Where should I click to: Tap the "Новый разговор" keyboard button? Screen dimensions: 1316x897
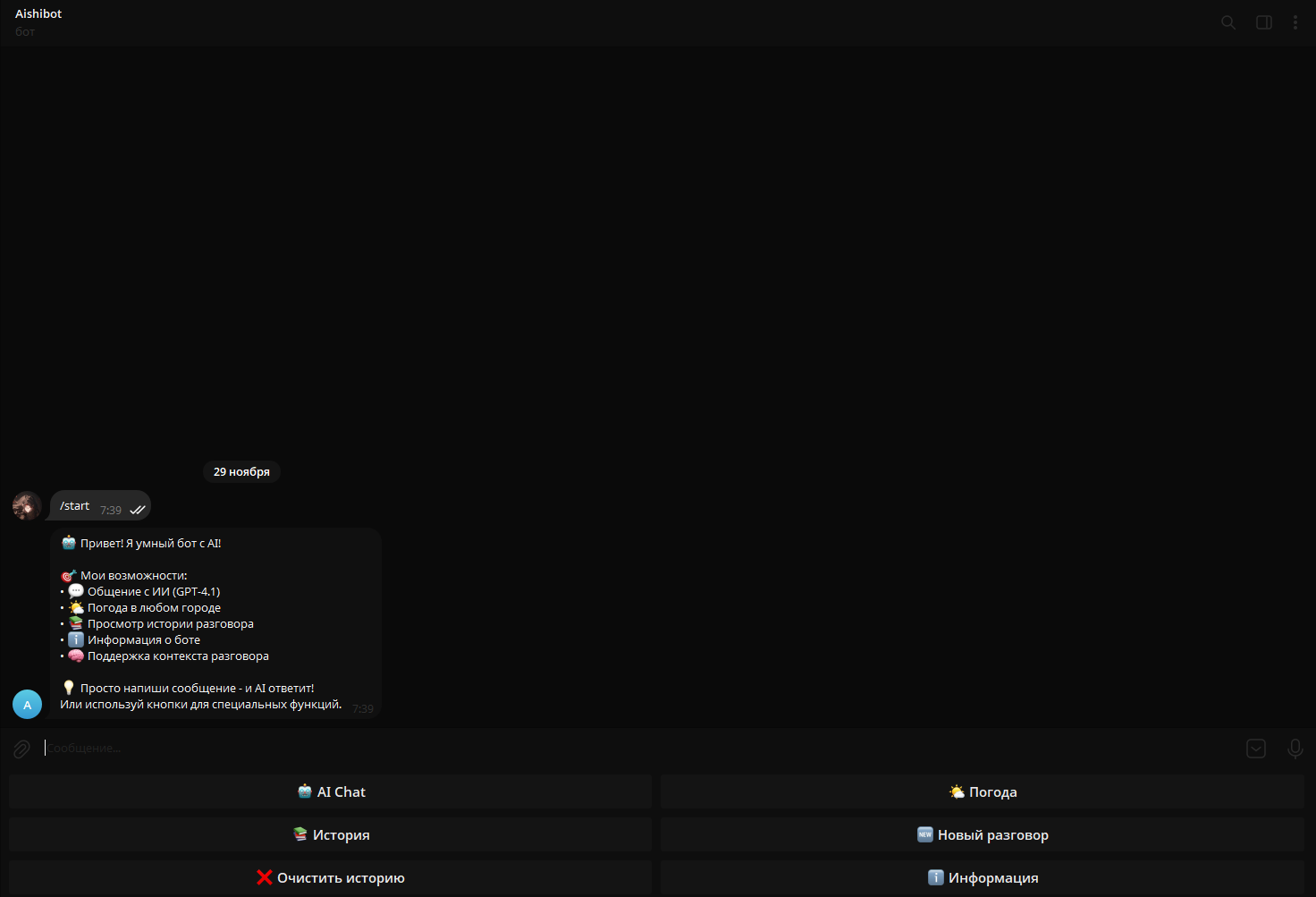983,835
